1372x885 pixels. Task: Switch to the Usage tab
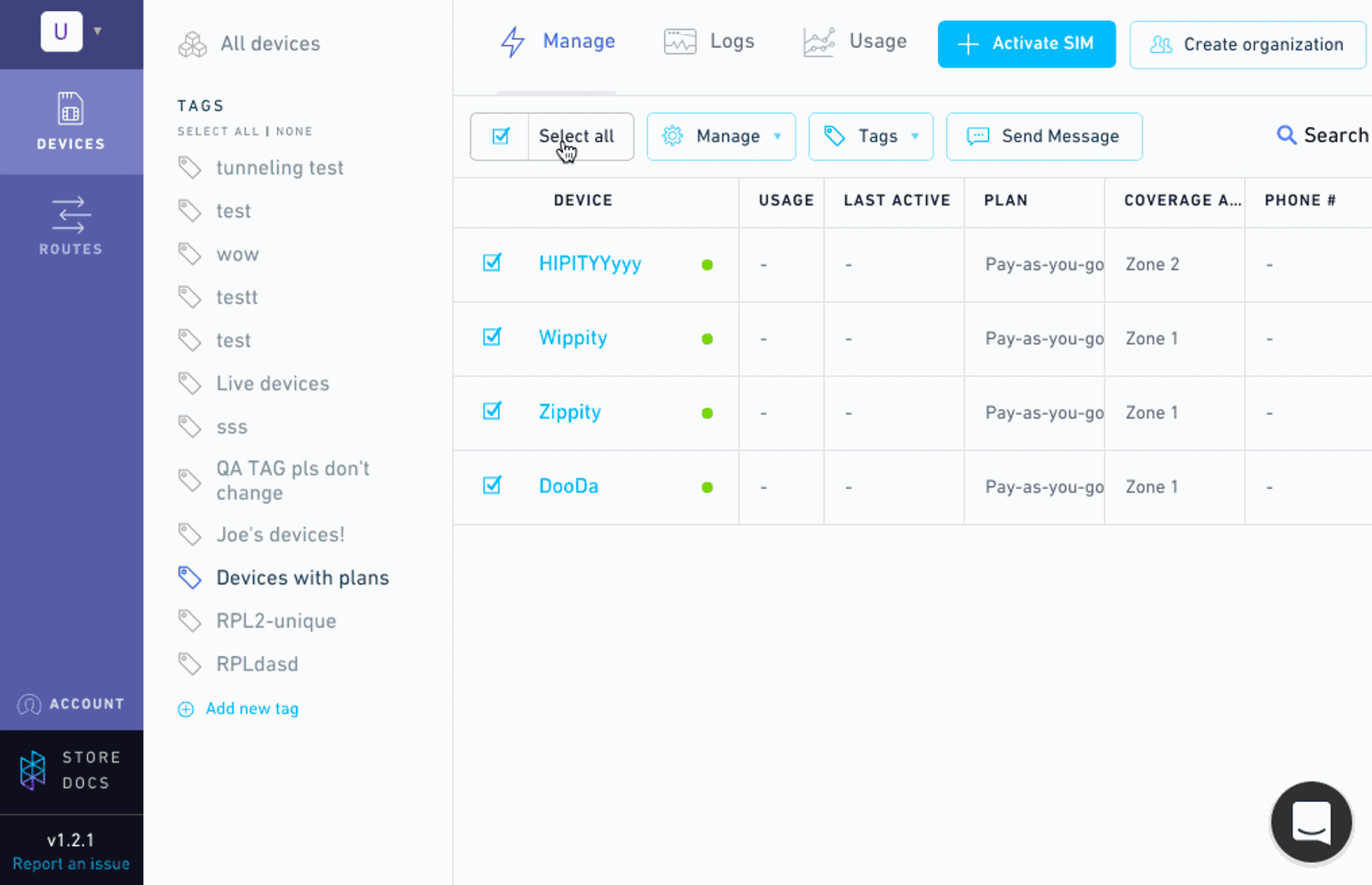(855, 41)
